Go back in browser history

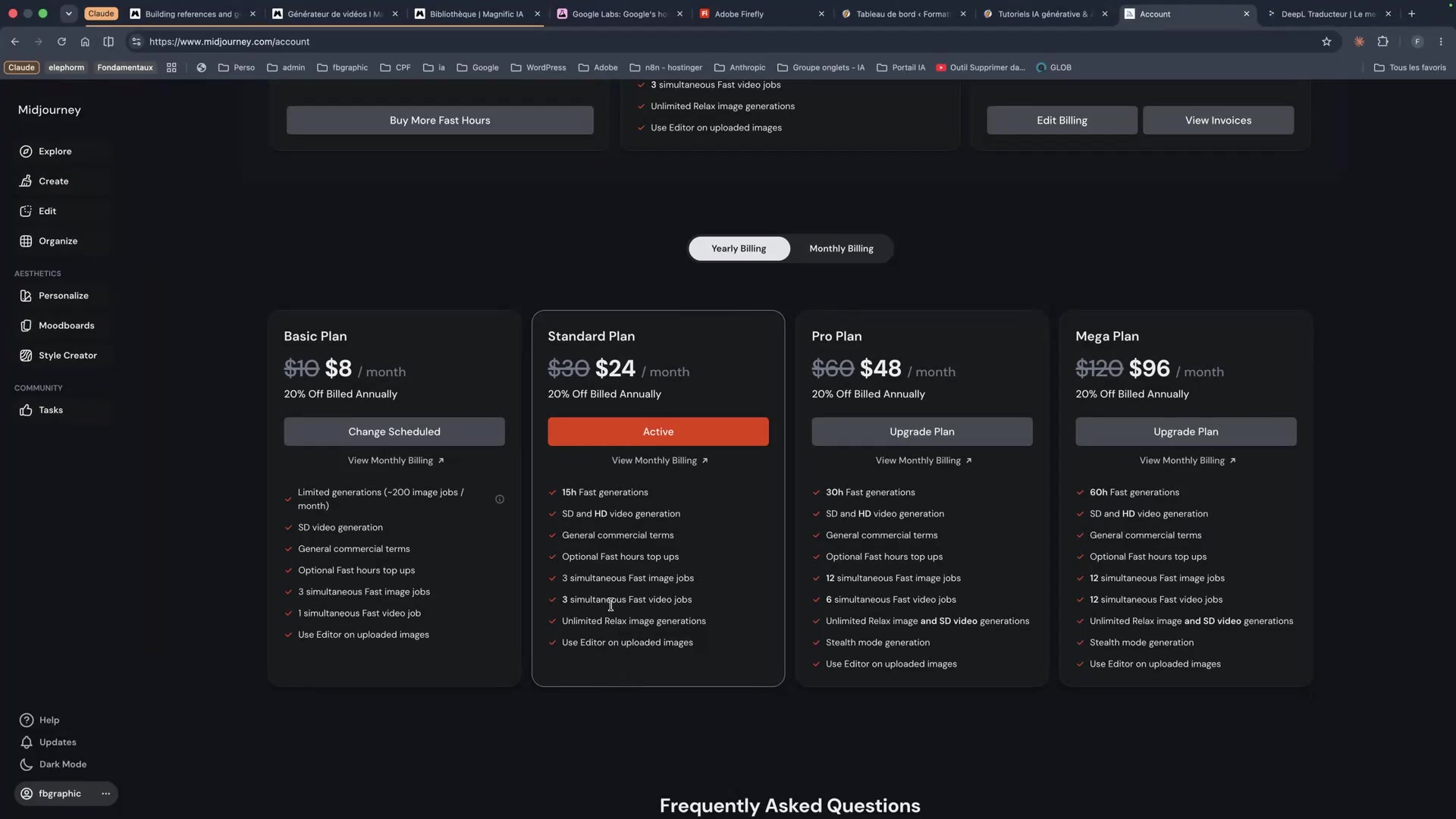[x=15, y=42]
